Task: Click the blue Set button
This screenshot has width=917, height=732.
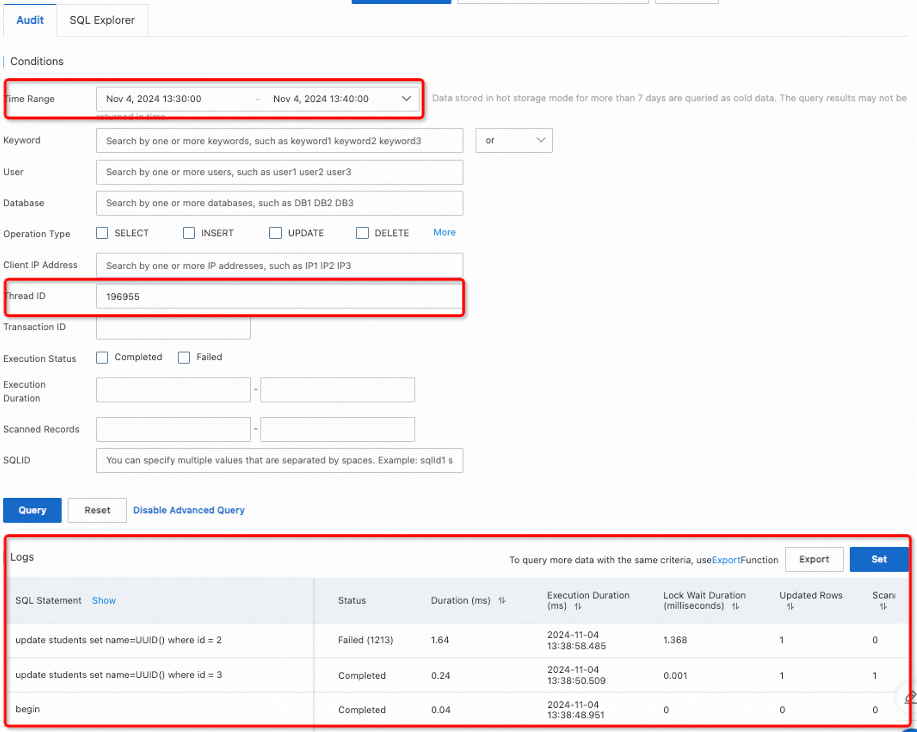Action: point(879,560)
